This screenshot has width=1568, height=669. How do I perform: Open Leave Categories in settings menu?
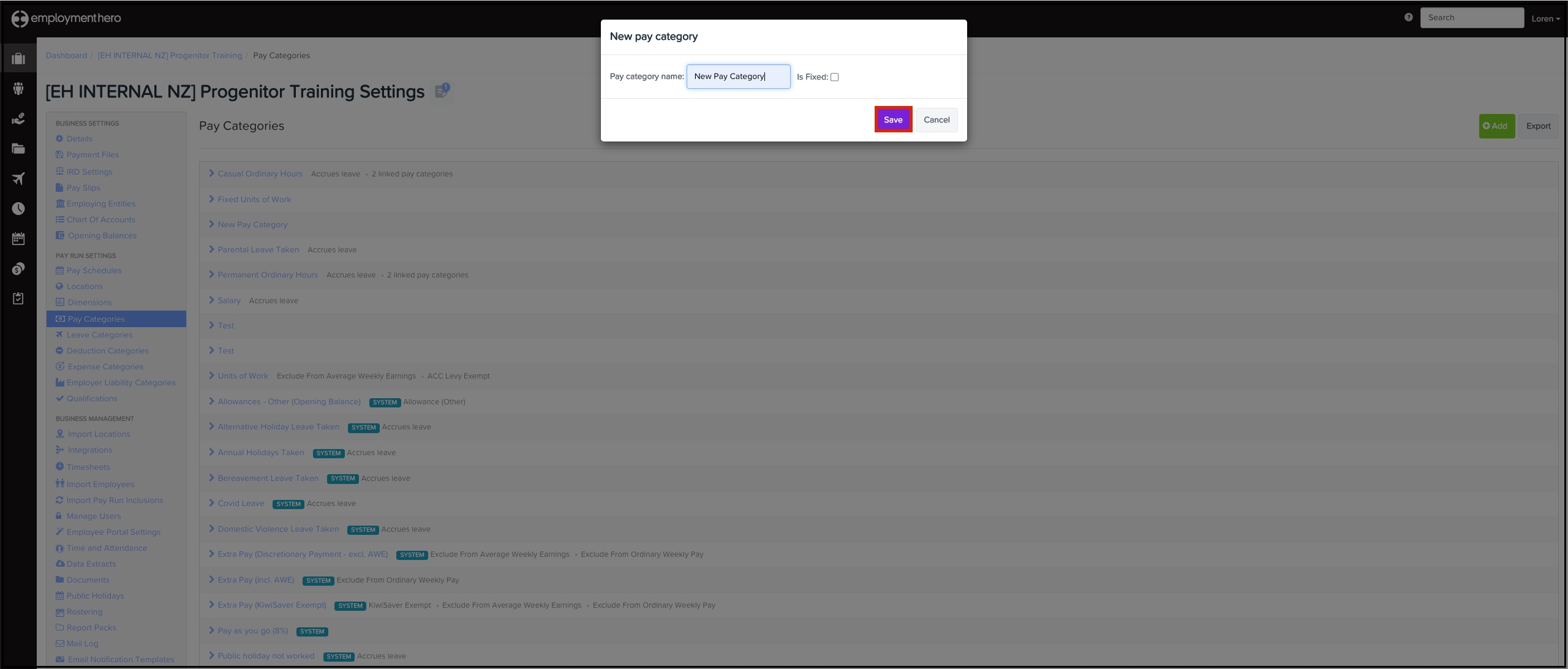(x=99, y=334)
